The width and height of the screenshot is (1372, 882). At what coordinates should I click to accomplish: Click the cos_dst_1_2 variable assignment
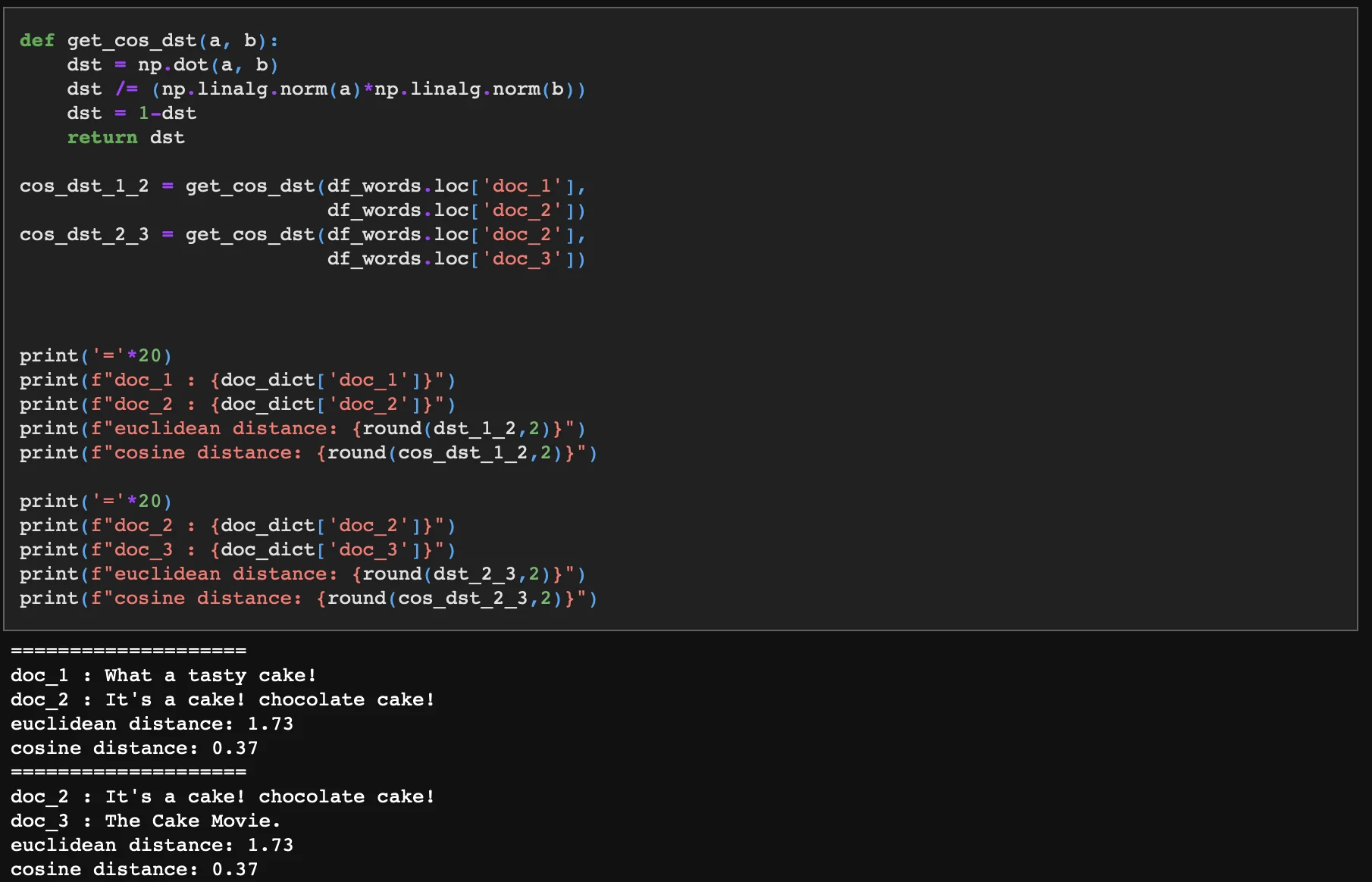[x=84, y=186]
